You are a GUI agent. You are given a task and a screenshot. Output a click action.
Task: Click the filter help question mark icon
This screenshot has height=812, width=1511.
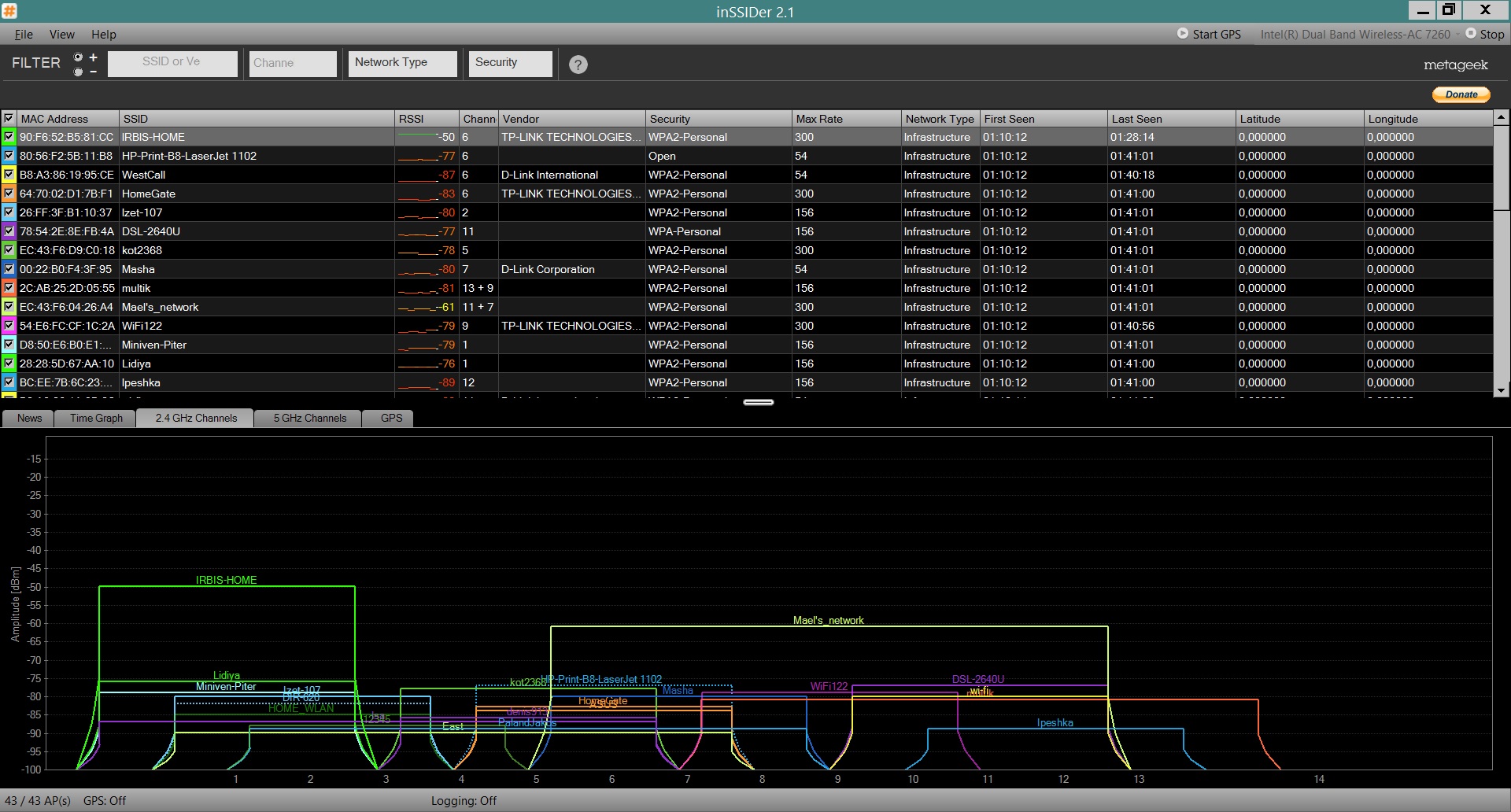coord(578,65)
